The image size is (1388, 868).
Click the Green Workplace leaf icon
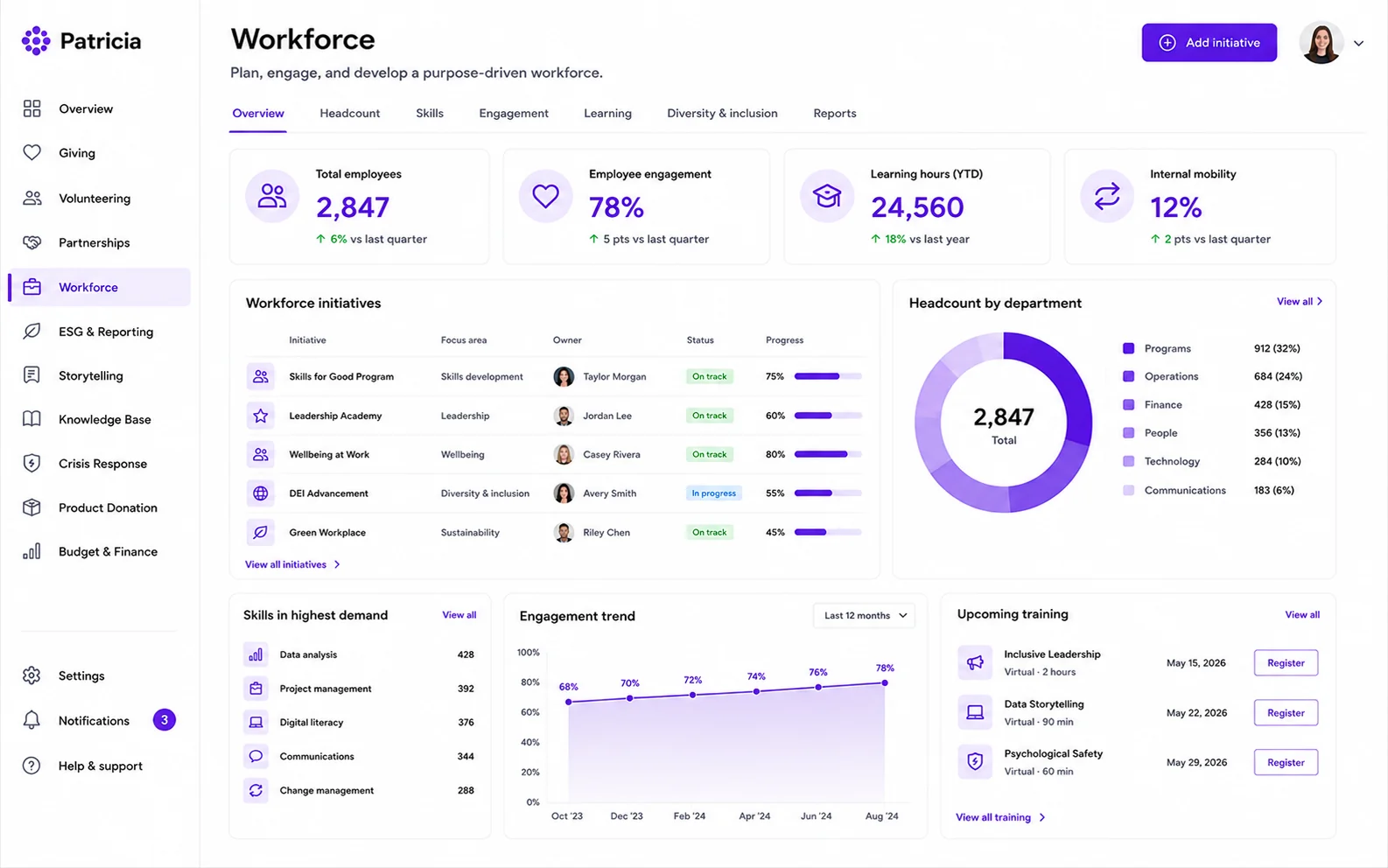point(260,532)
